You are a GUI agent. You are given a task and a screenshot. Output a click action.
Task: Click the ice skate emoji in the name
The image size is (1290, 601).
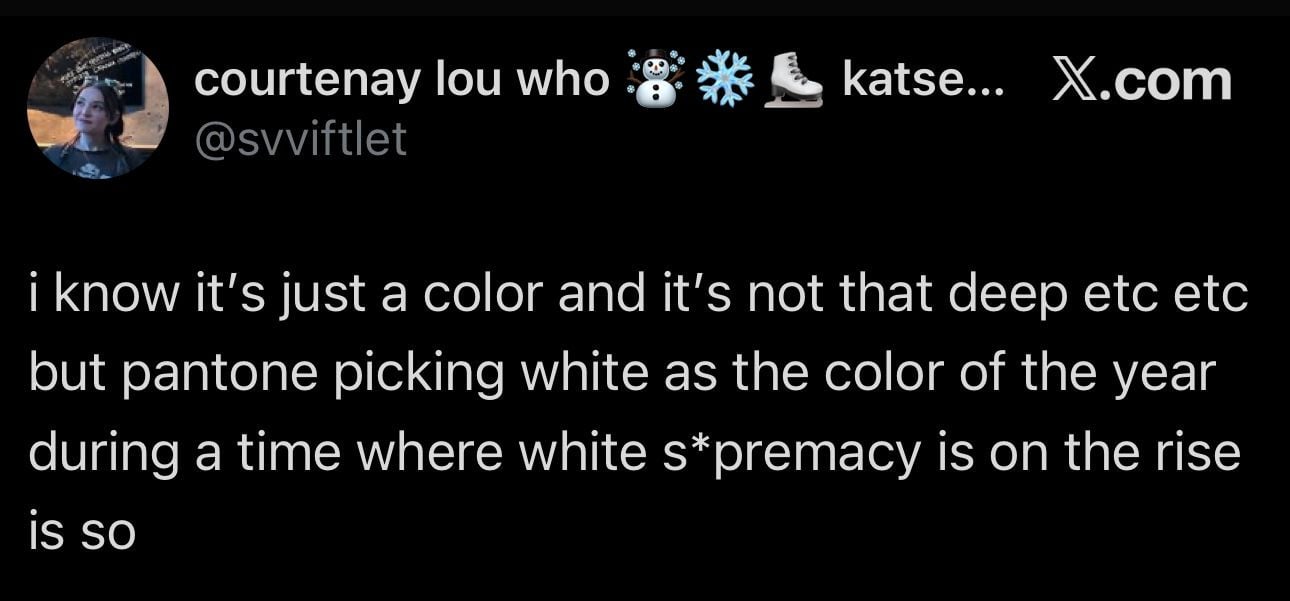tap(793, 79)
